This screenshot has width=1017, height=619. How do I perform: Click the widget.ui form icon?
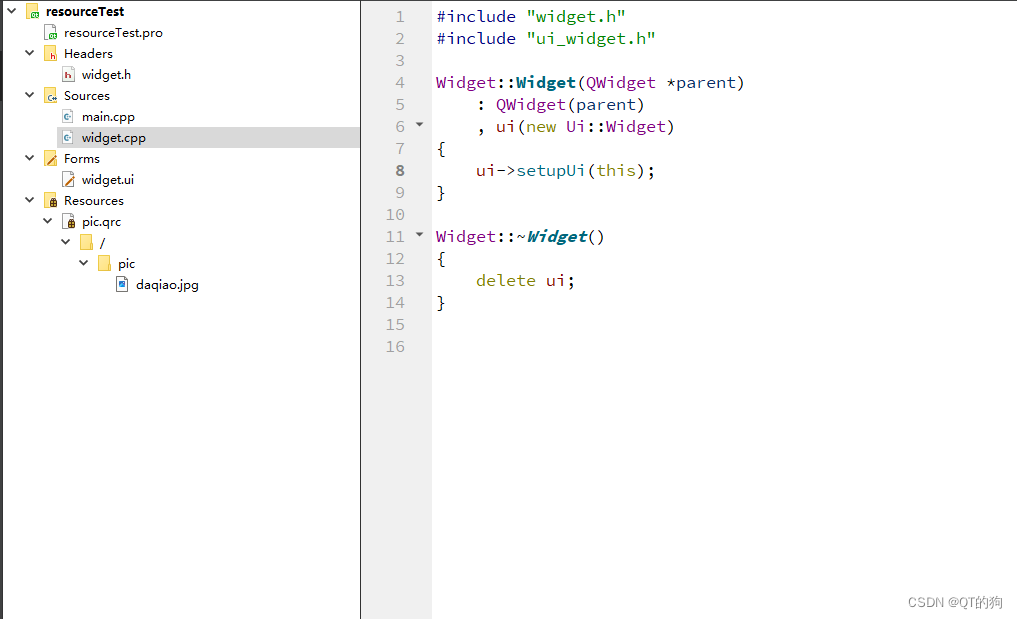pos(68,180)
